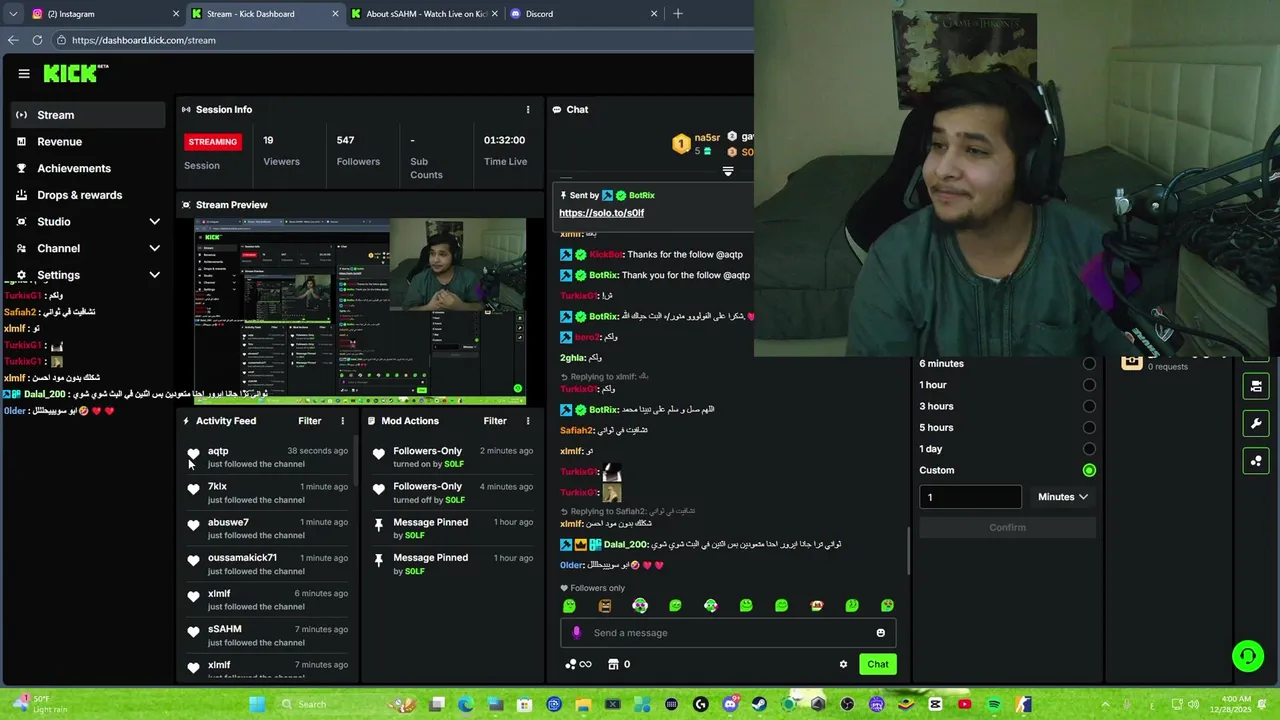Click the aqtp follower entry
The height and width of the screenshot is (720, 1280).
pos(267,457)
